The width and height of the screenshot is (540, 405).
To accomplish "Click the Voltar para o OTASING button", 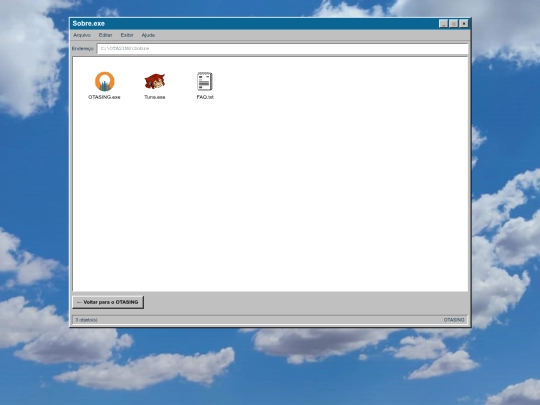I will pyautogui.click(x=108, y=302).
